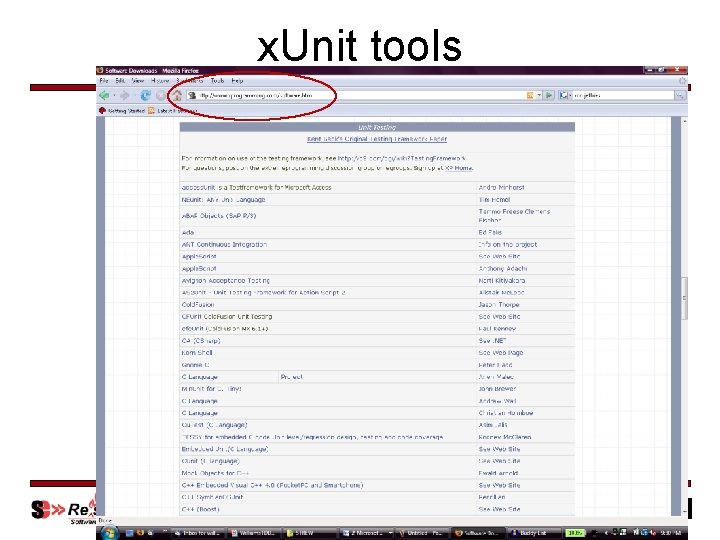Click the Firefox Forward arrow button
720x540 pixels.
tap(124, 96)
